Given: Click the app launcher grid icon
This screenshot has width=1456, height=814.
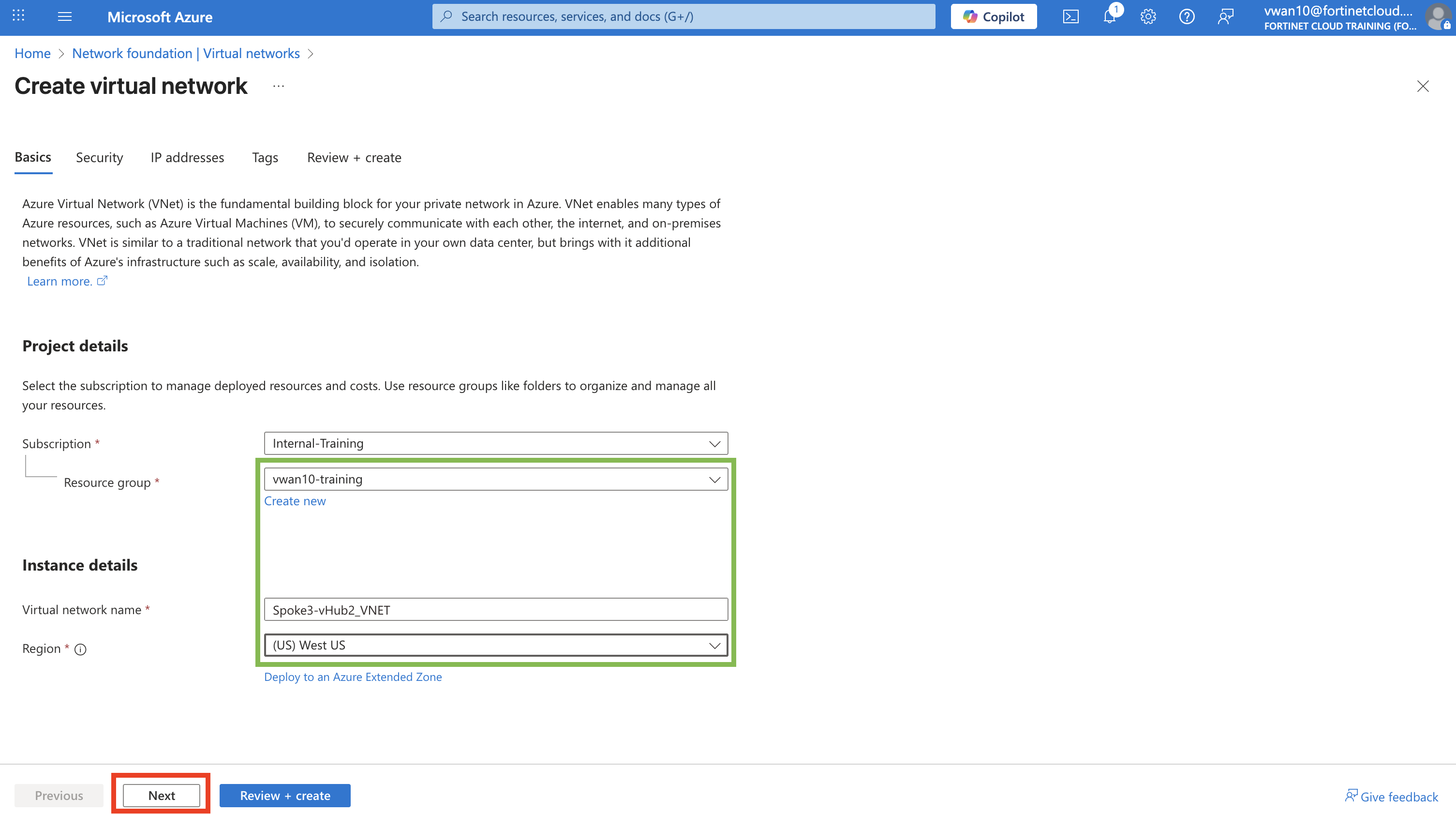Looking at the screenshot, I should tap(18, 16).
